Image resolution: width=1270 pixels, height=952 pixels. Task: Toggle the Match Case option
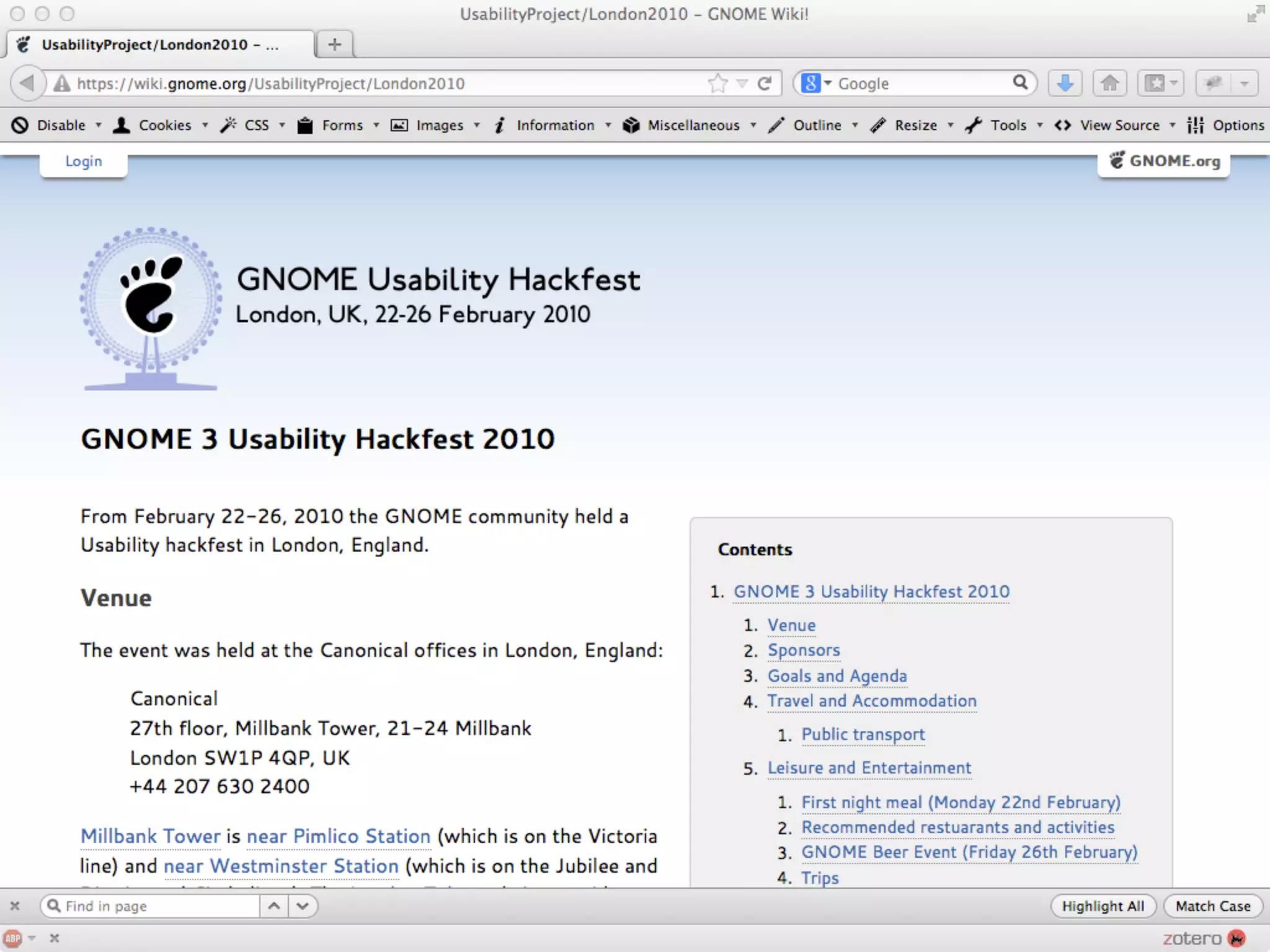tap(1212, 906)
